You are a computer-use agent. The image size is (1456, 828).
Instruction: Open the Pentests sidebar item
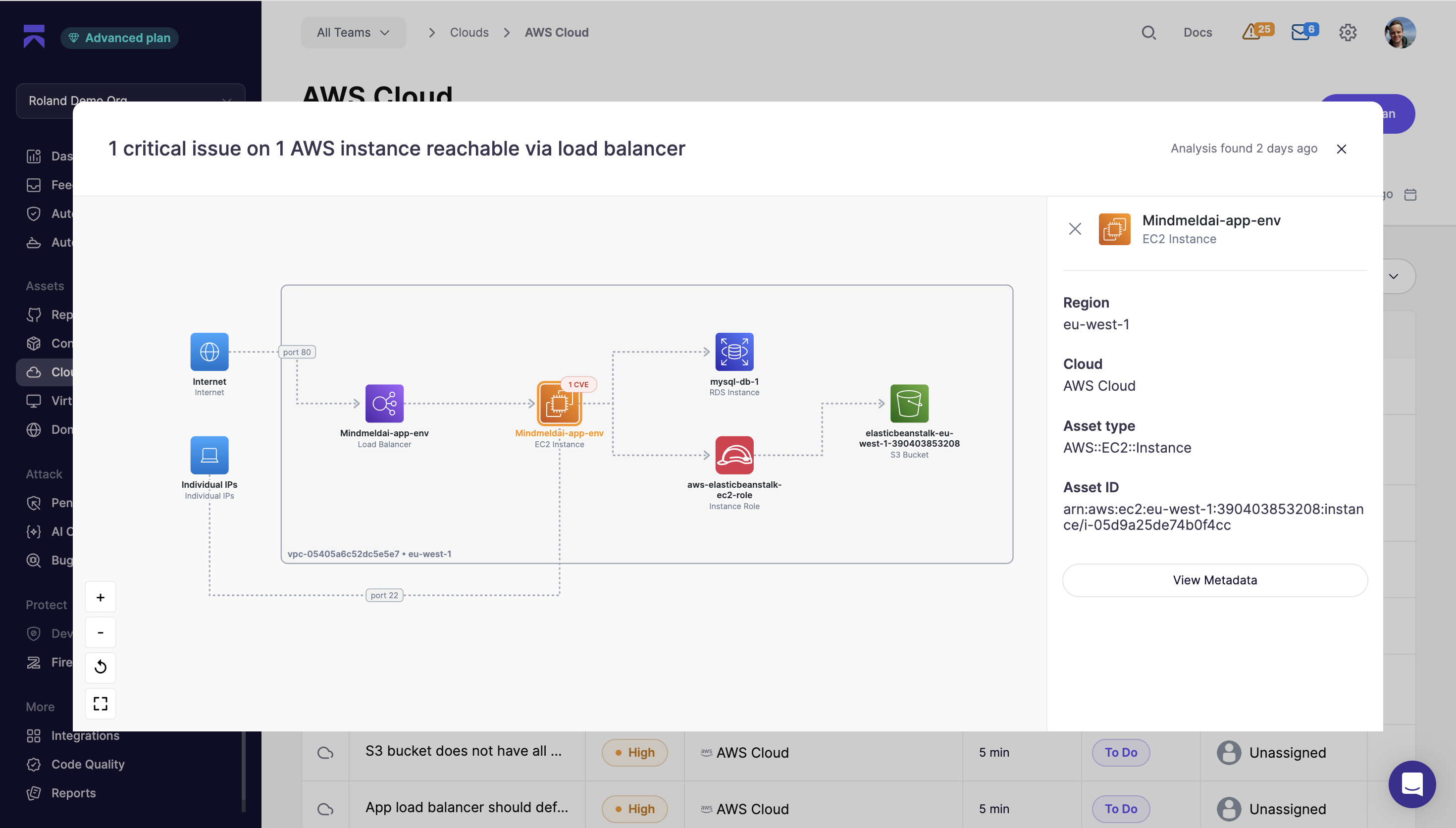click(x=49, y=503)
